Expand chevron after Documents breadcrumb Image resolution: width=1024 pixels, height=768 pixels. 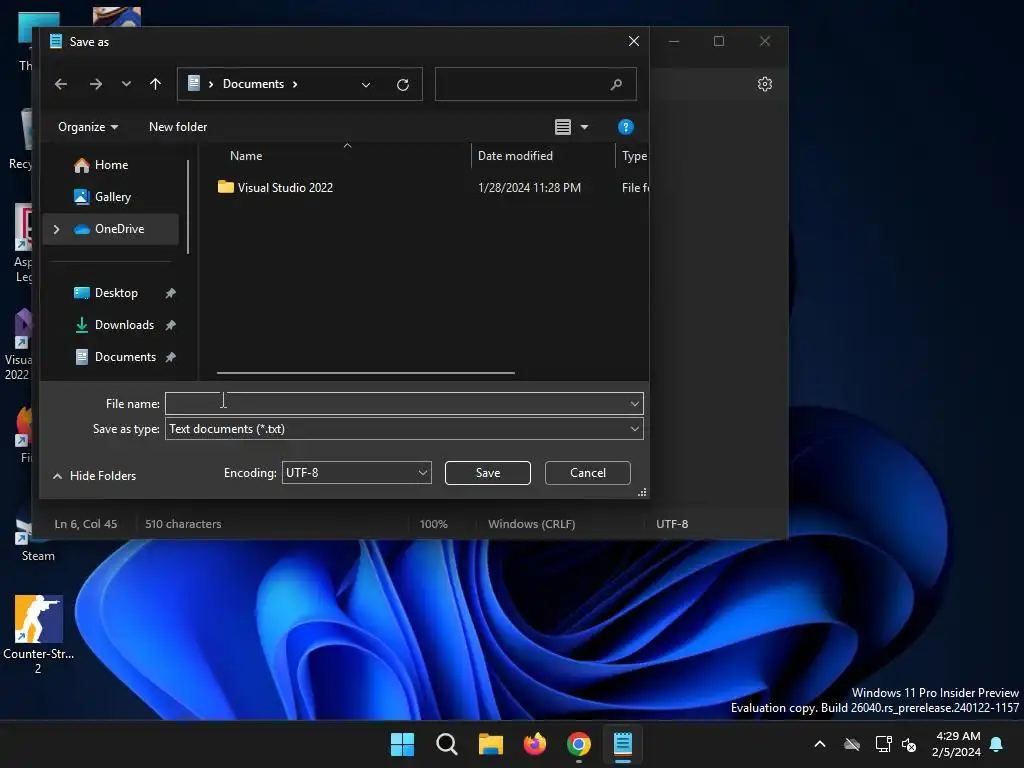(x=295, y=84)
